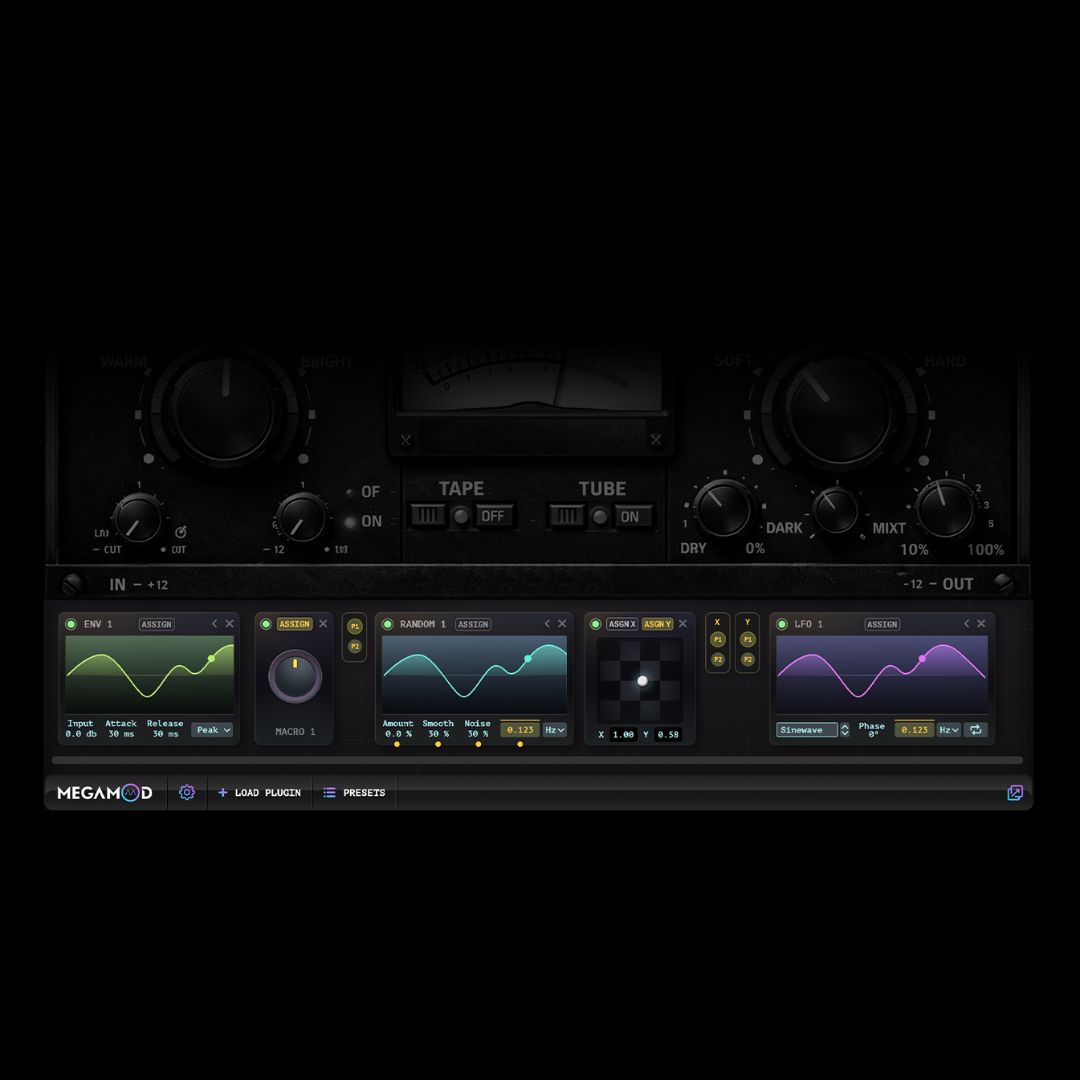Pop out the window with bottom-right icon
This screenshot has width=1080, height=1080.
[x=1015, y=792]
